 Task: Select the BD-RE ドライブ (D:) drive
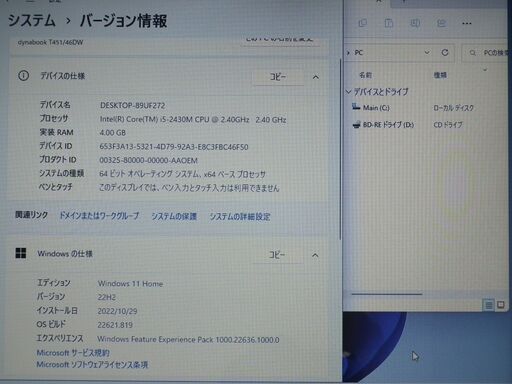pos(383,125)
